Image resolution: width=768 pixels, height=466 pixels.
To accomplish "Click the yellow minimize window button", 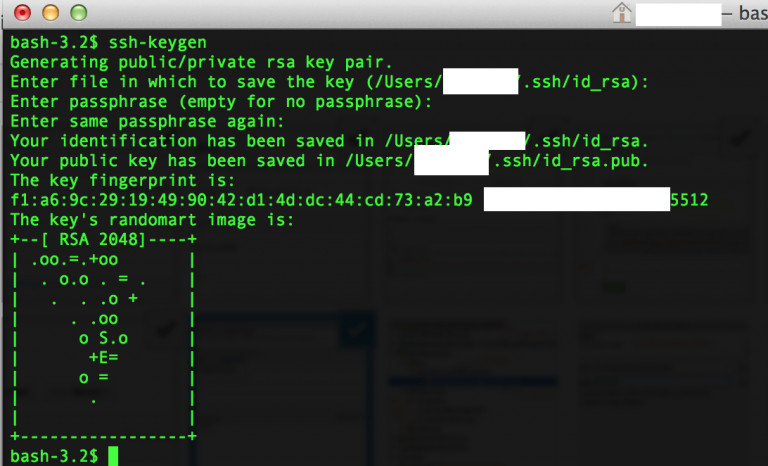I will (x=50, y=13).
